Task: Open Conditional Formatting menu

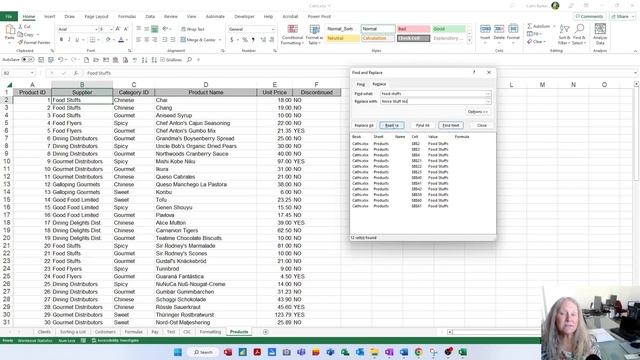Action: click(292, 34)
